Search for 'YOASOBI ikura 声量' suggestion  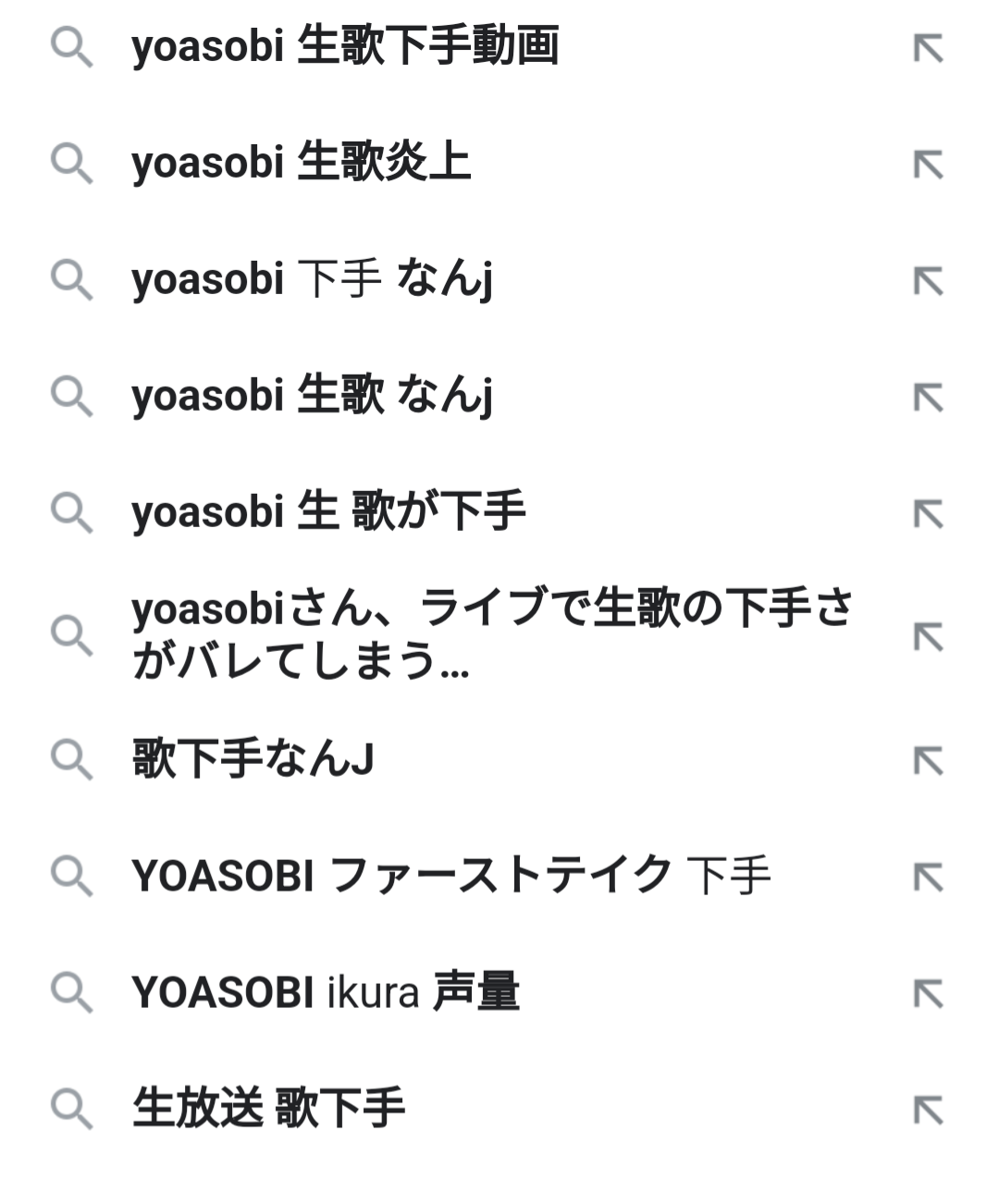[326, 992]
